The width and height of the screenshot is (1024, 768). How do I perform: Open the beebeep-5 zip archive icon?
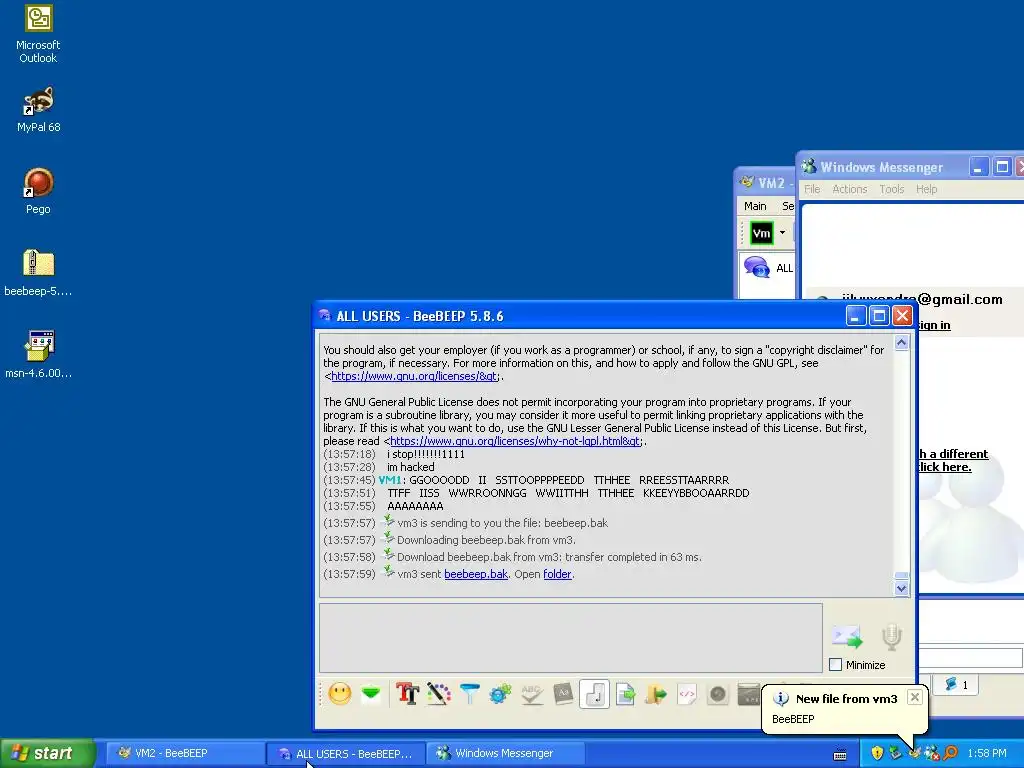[x=38, y=273]
